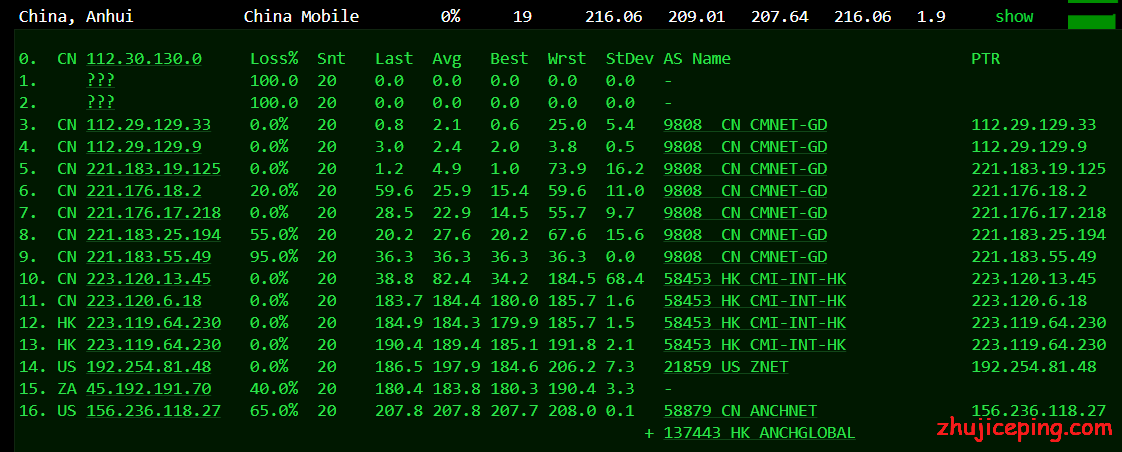Click the 206.2 worst value on hop 14
Viewport: 1122px width, 452px height.
pos(572,367)
